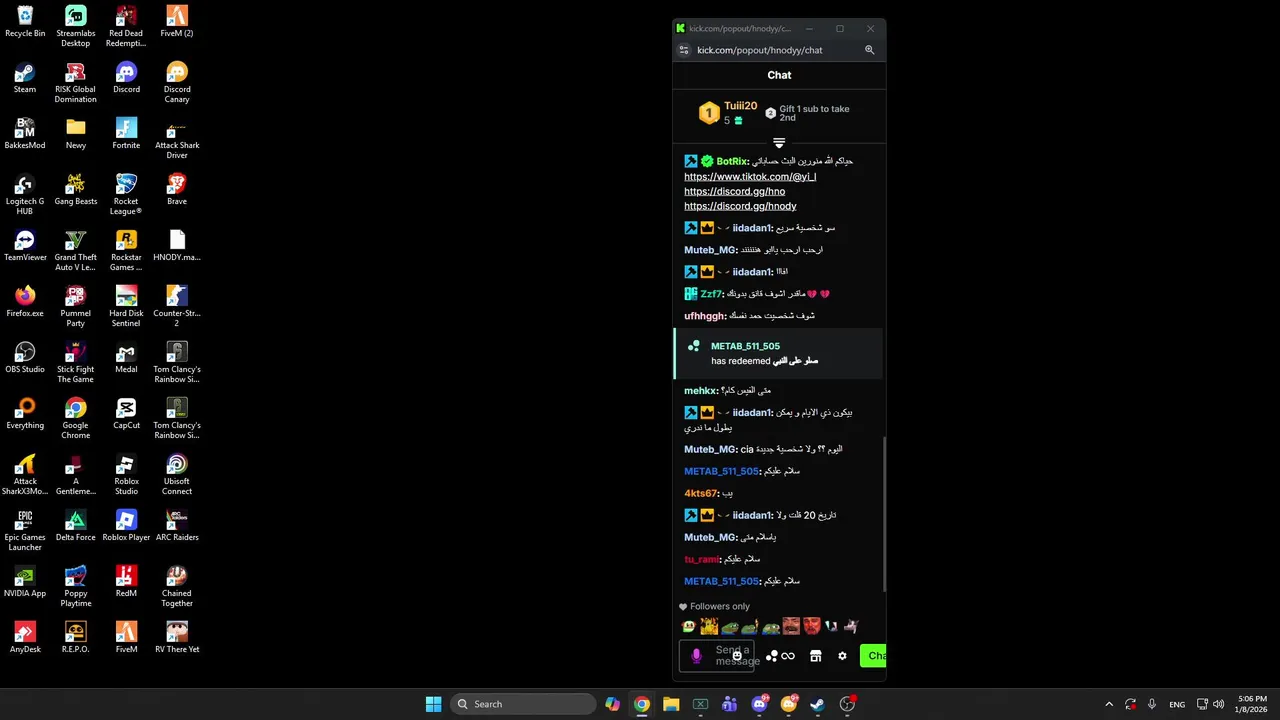Click the browser zoom magnifier icon
1280x720 pixels.
click(x=869, y=50)
